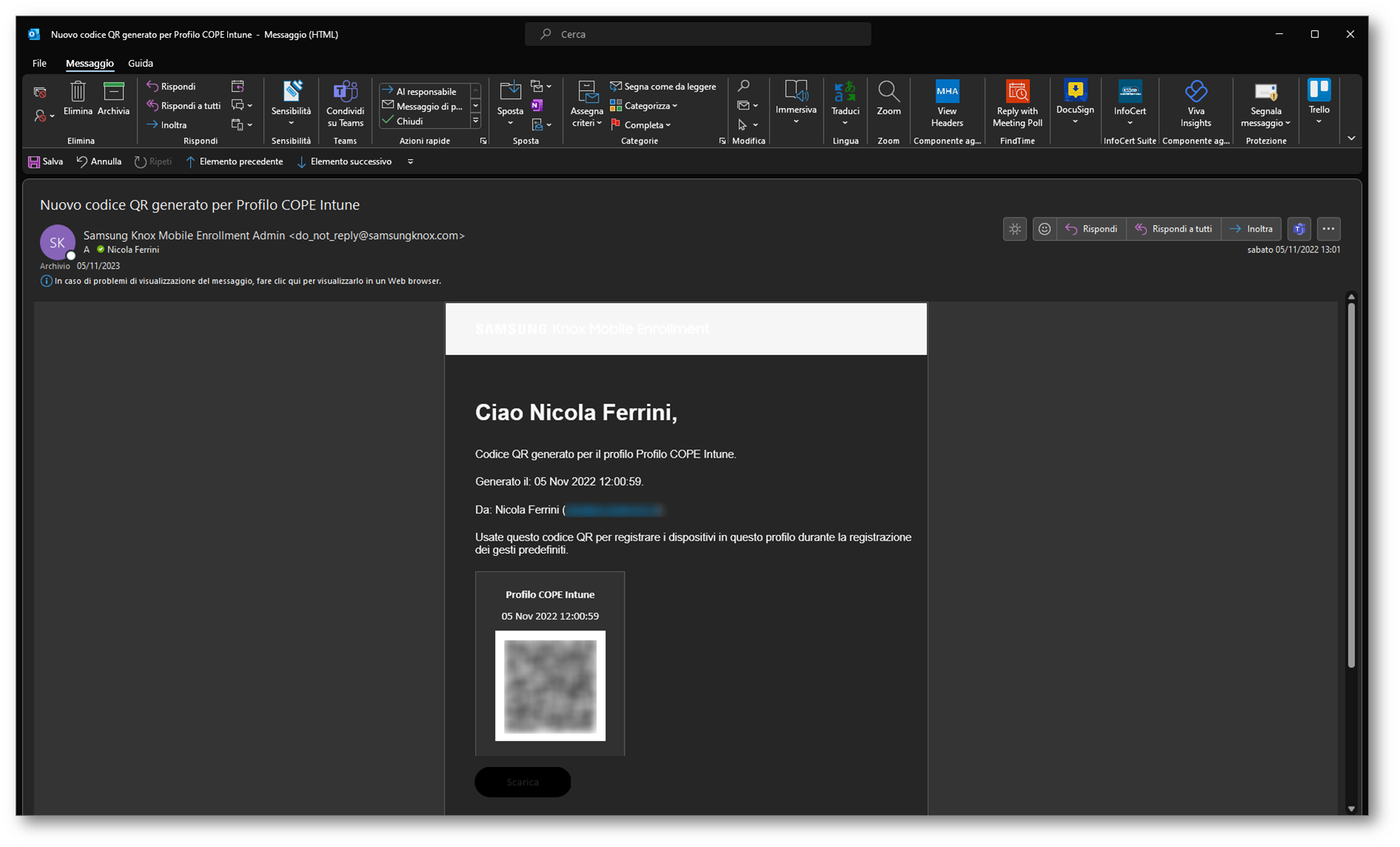Click the search magnifier in Modifica group
The image size is (1400, 847).
[x=744, y=87]
